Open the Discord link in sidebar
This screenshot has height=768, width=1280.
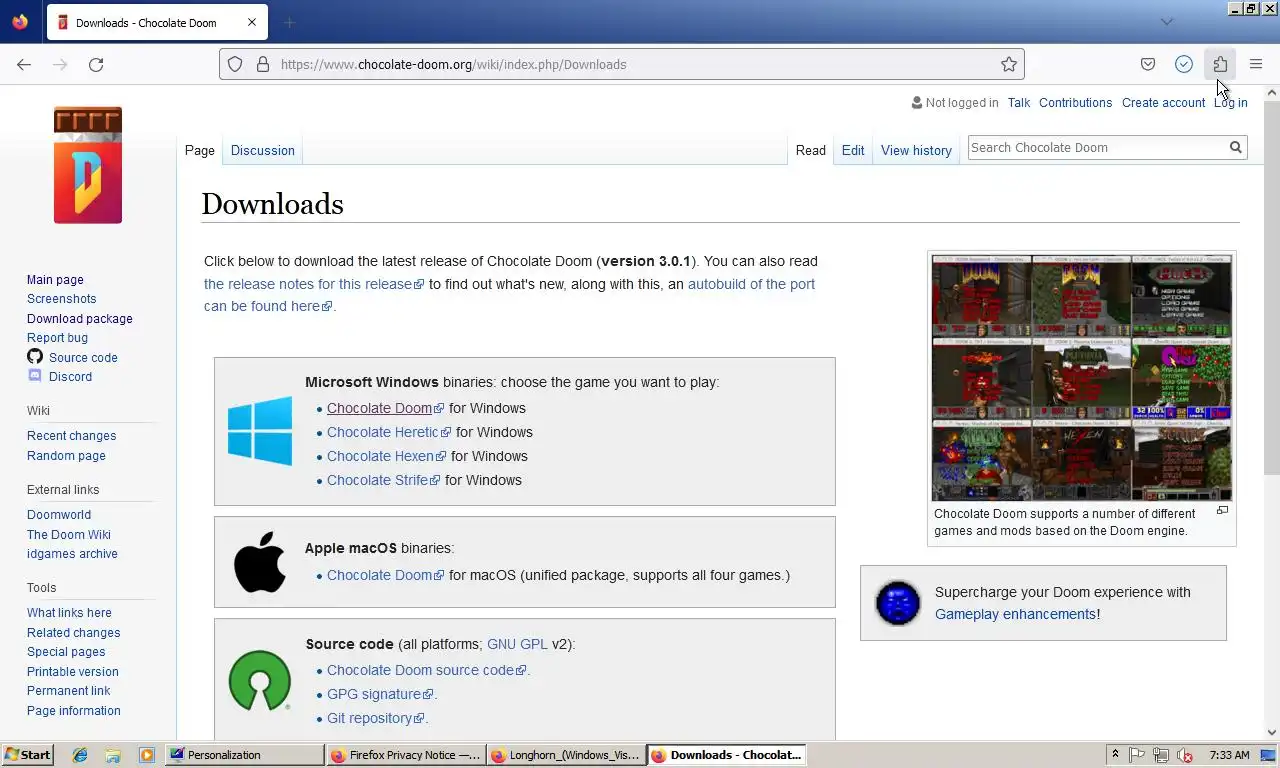tap(70, 377)
